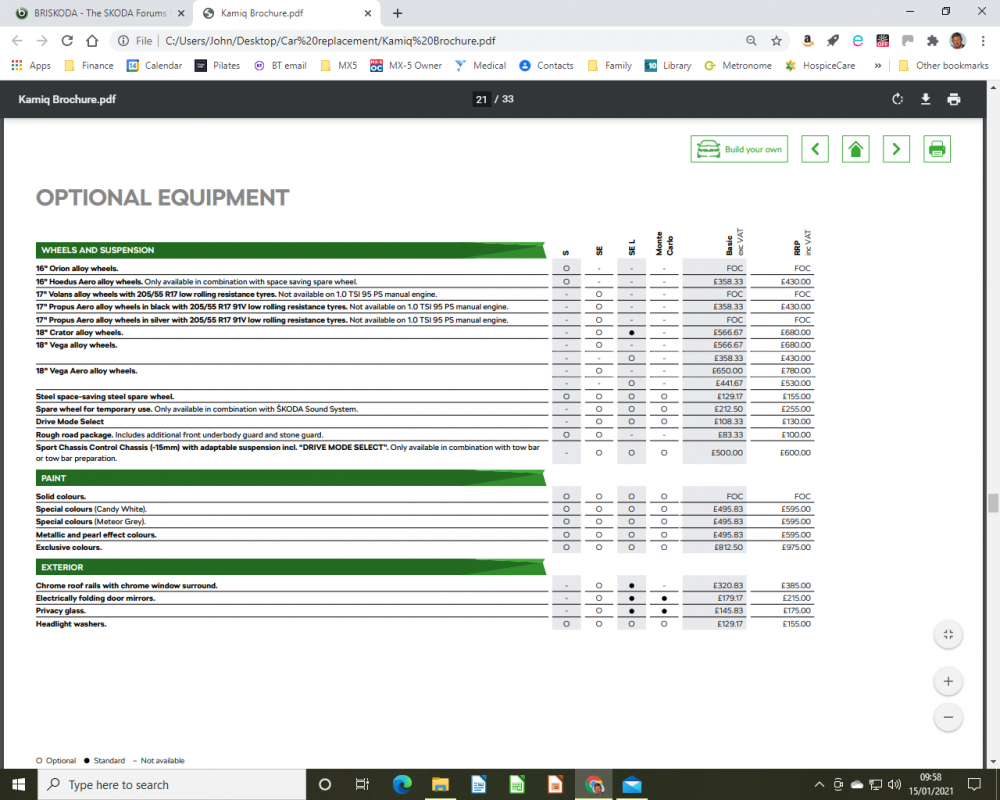Download the Kamiq Brochure PDF
The width and height of the screenshot is (1000, 800).
pyautogui.click(x=925, y=99)
